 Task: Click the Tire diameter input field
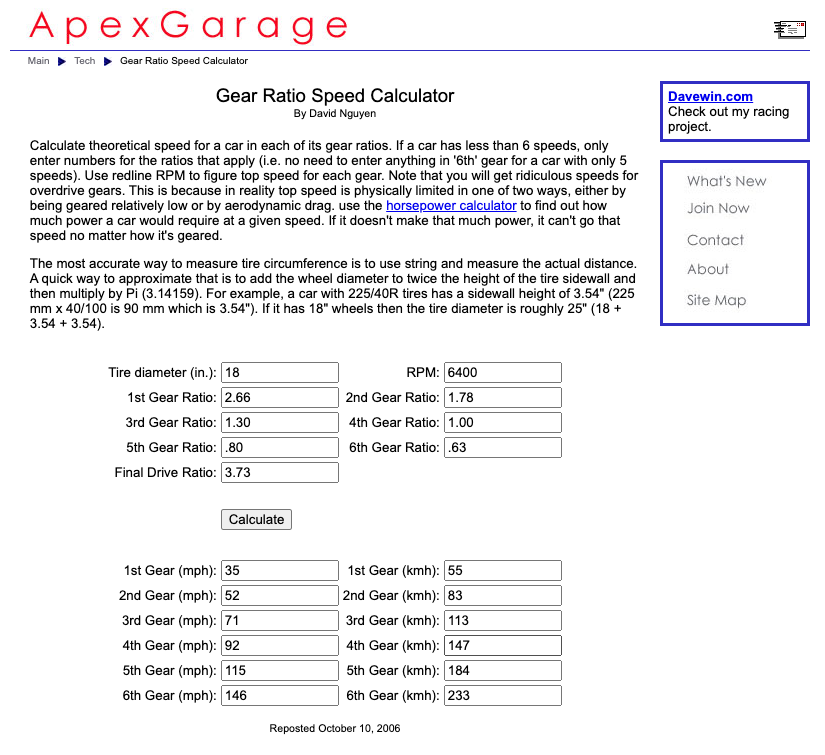coord(280,373)
